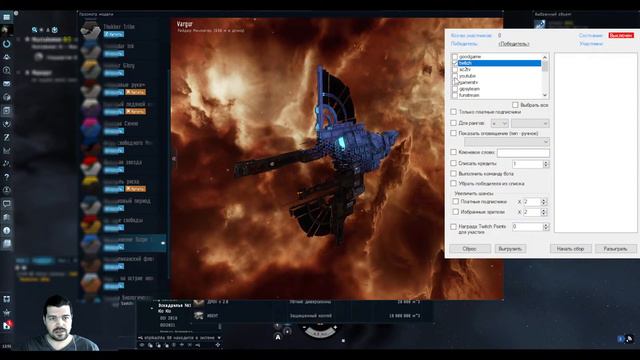Expand the chat channel dropdown at the bottom
The image size is (640, 360).
[219, 338]
